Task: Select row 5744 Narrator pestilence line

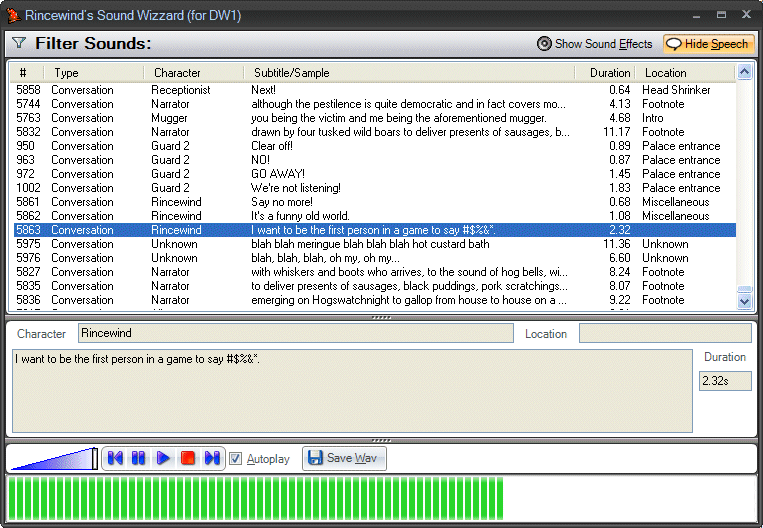Action: 375,104
